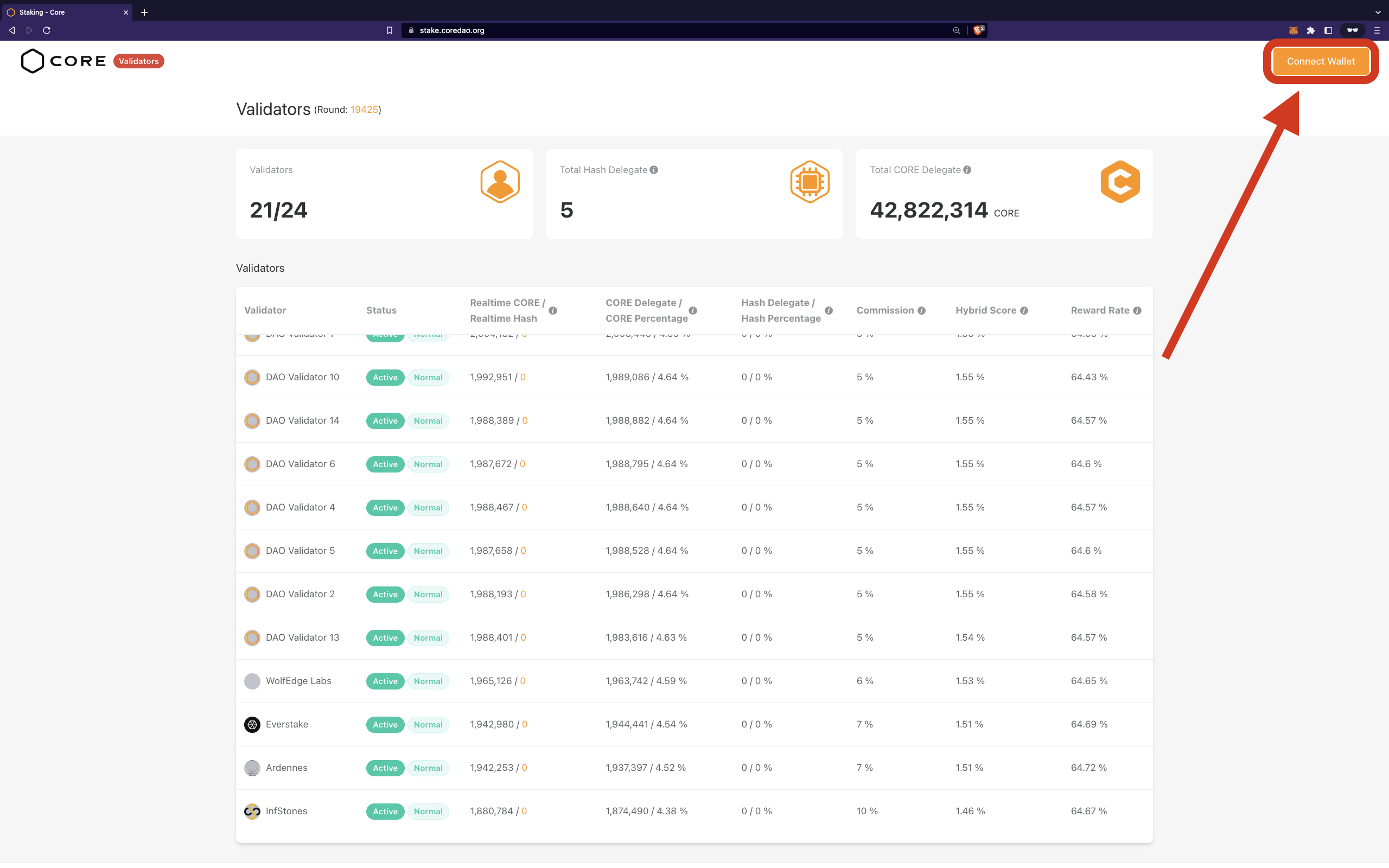
Task: Click the browser extensions puzzle icon
Action: pyautogui.click(x=1311, y=30)
